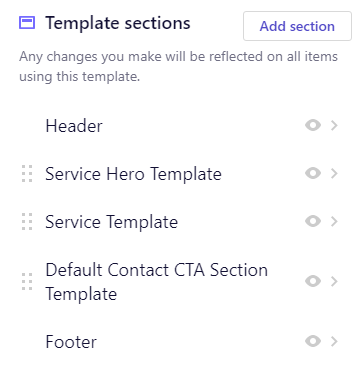The height and width of the screenshot is (374, 363).
Task: Expand the Header section chevron
Action: pos(334,125)
